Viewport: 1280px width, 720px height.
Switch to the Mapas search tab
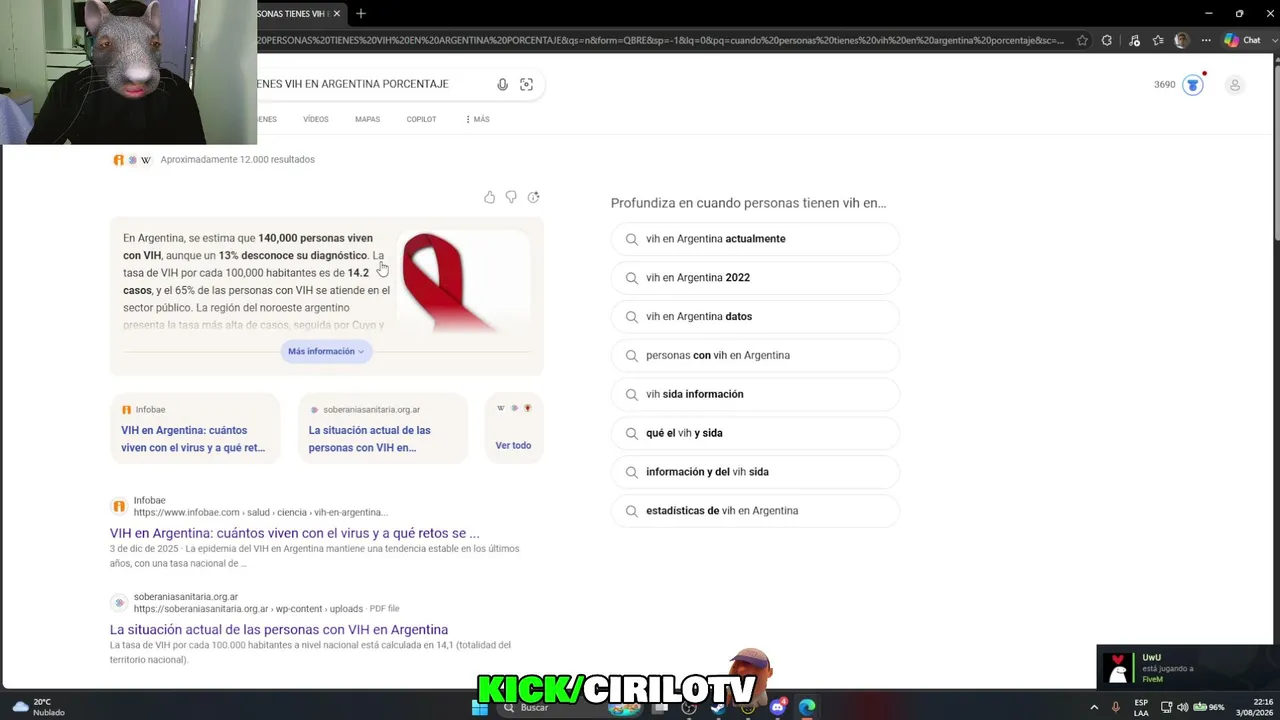pos(367,119)
